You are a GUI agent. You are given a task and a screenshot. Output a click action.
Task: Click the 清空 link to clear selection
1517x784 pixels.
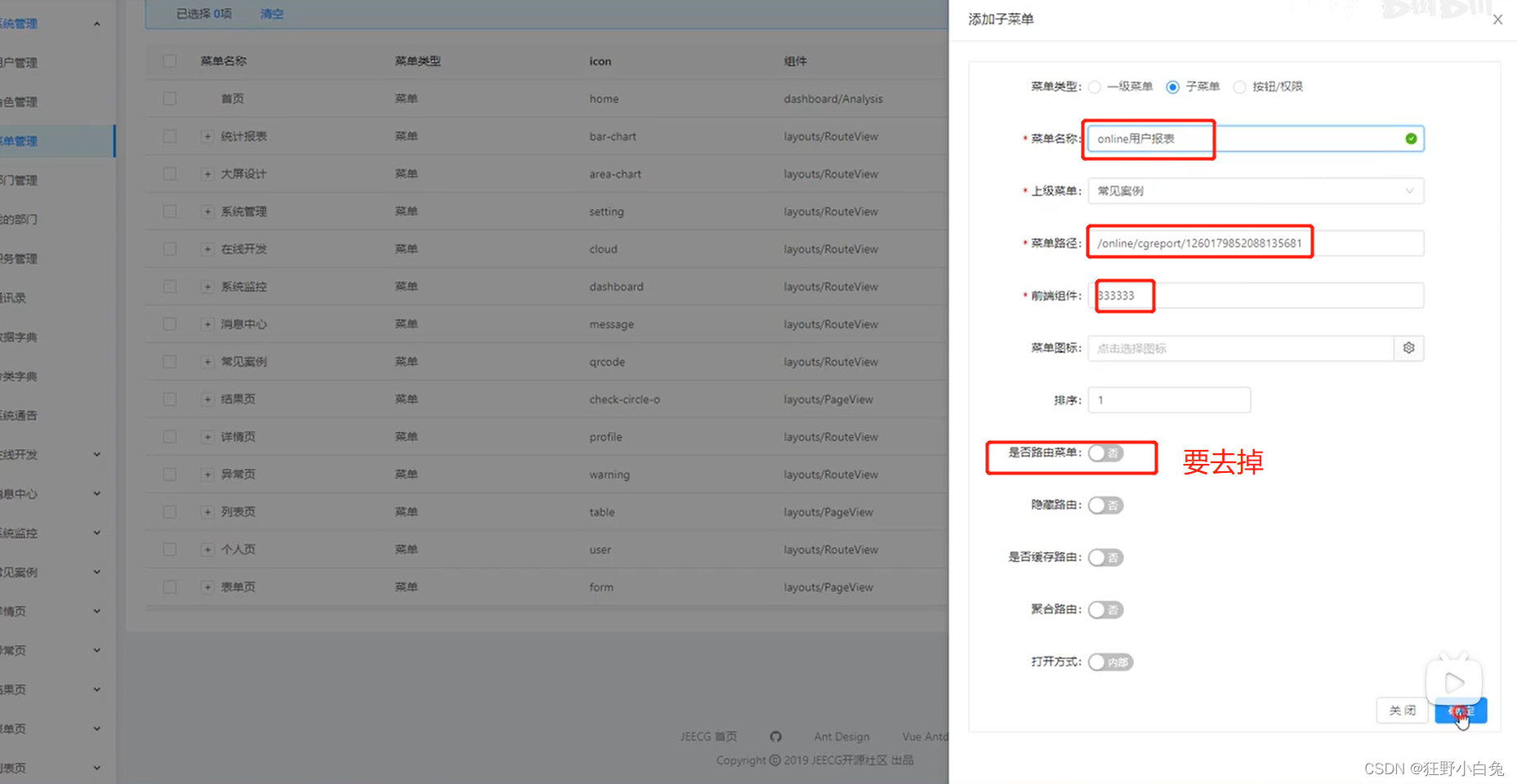[x=272, y=14]
